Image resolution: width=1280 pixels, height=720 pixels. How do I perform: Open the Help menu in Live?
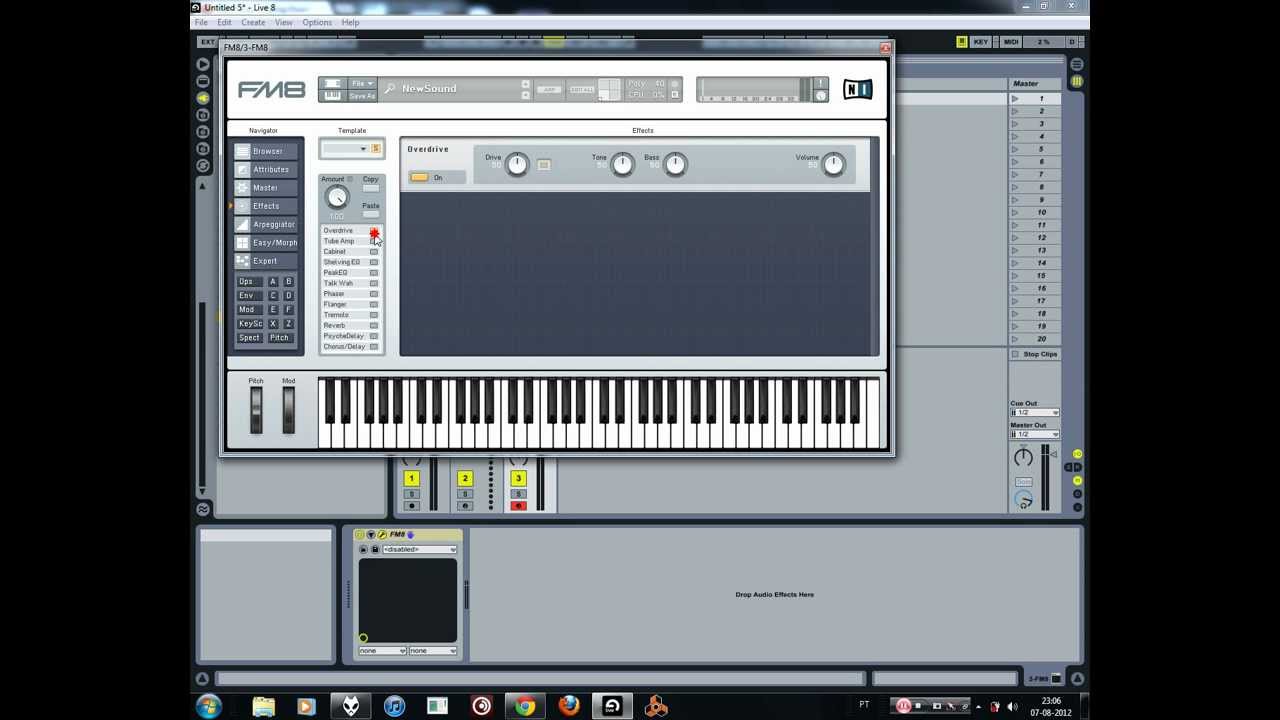[x=350, y=22]
